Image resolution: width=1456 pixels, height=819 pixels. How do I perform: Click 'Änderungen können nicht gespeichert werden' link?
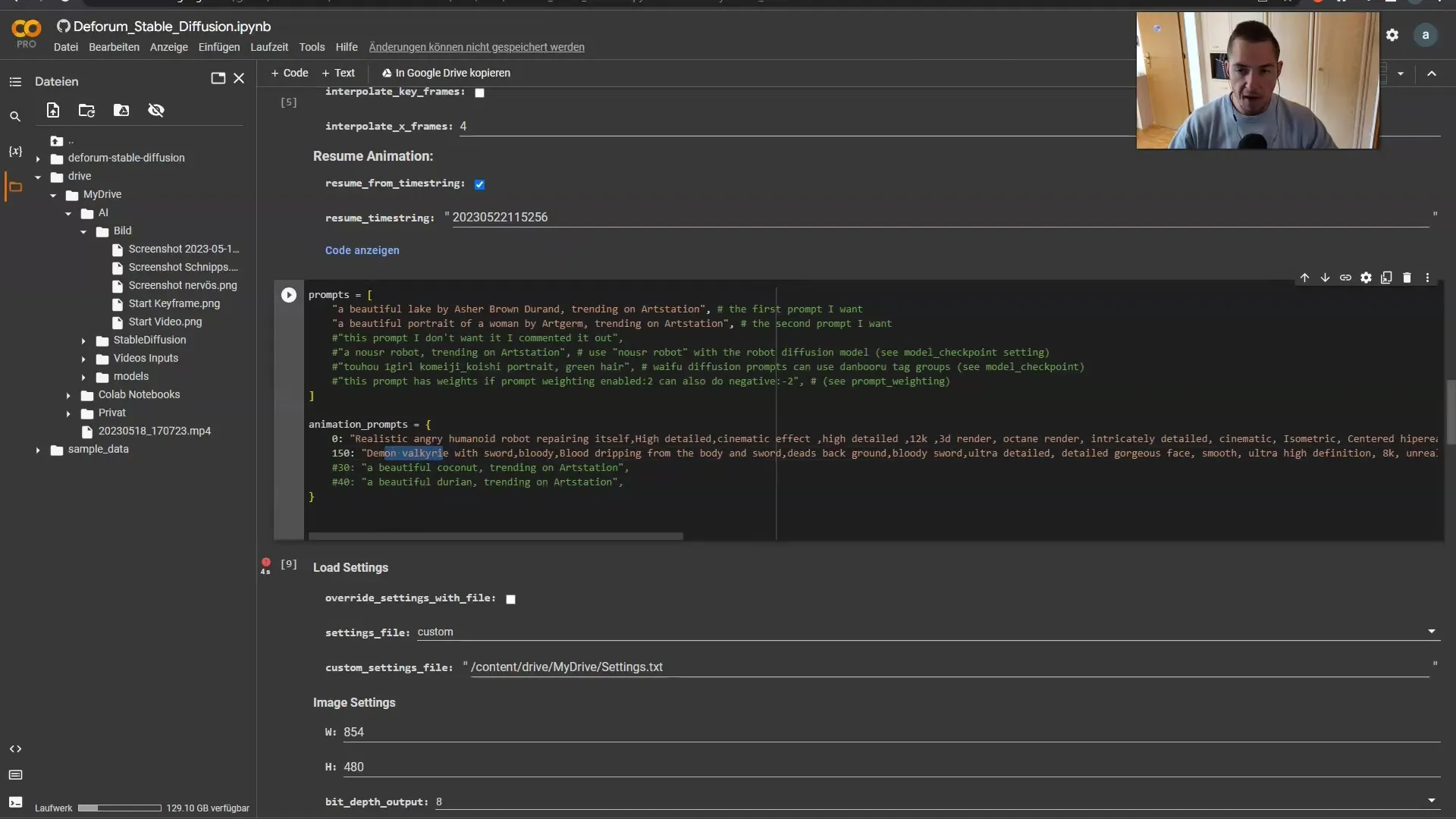pyautogui.click(x=476, y=47)
